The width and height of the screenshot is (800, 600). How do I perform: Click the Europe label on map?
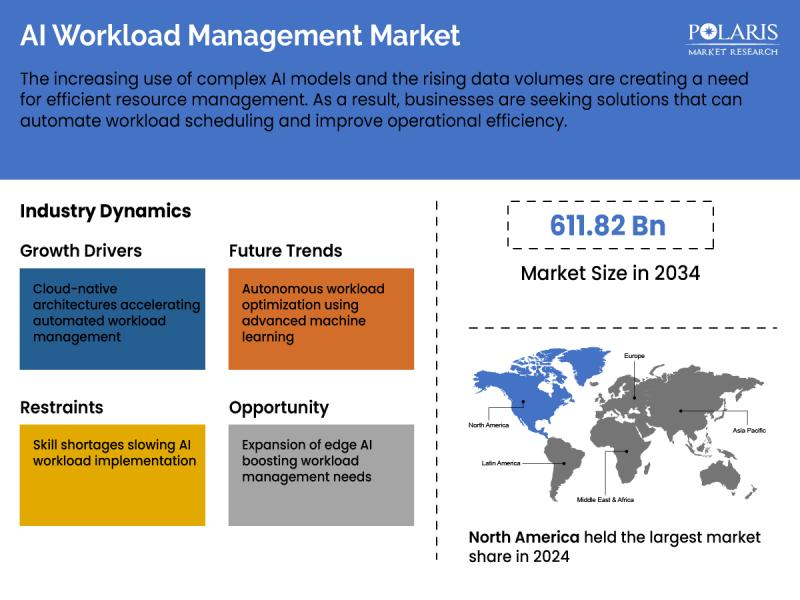635,356
